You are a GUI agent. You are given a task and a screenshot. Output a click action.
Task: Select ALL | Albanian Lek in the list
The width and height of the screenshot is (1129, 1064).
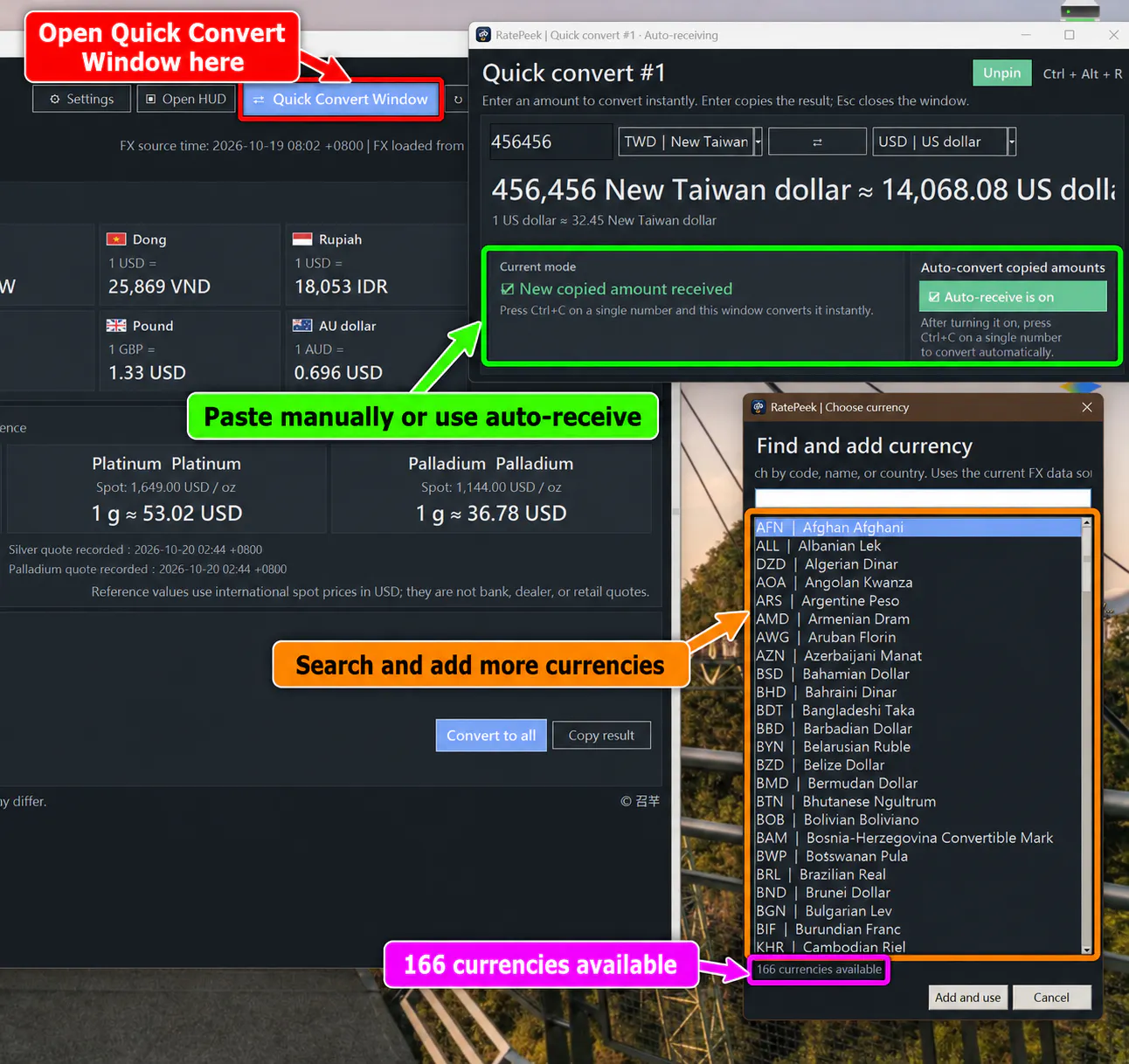(x=918, y=546)
